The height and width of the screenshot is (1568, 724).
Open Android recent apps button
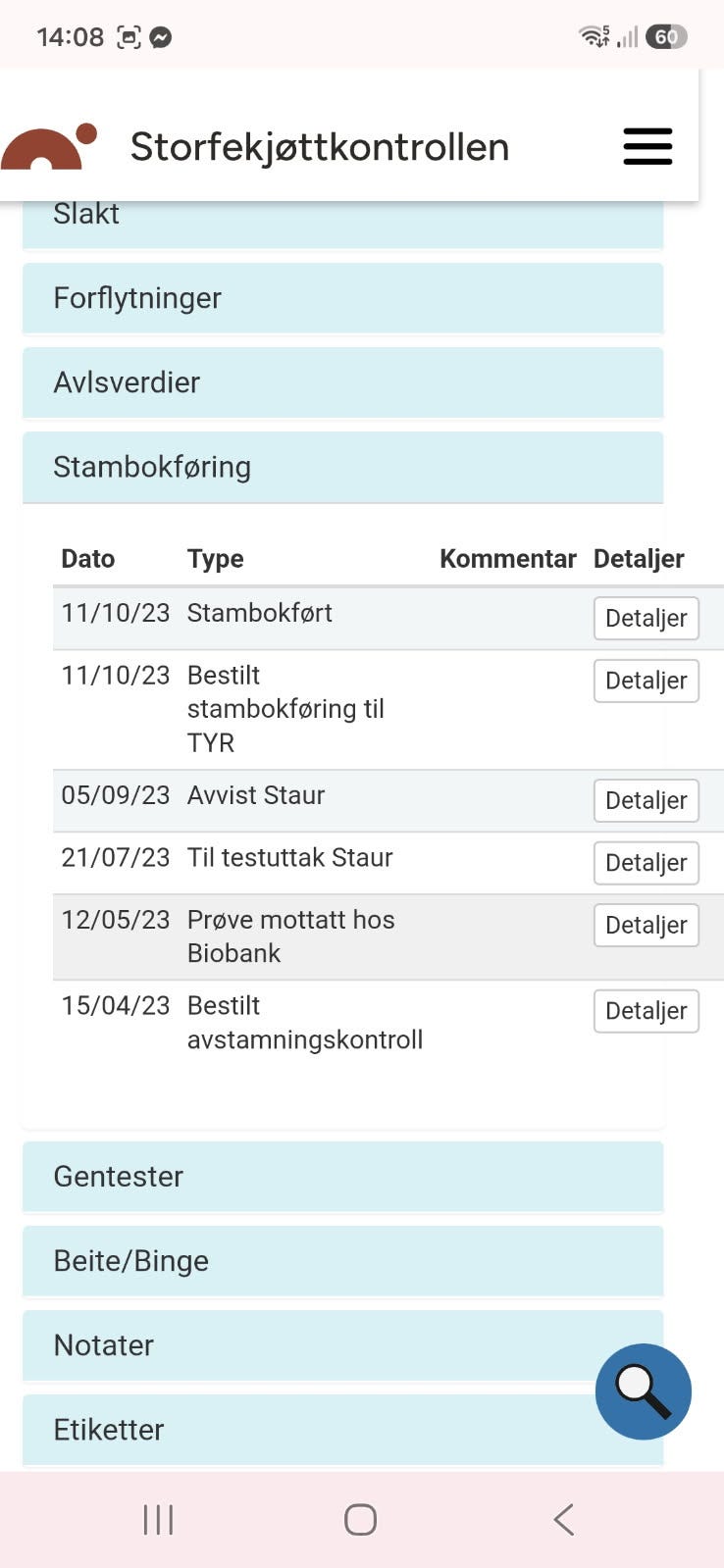(x=158, y=1520)
